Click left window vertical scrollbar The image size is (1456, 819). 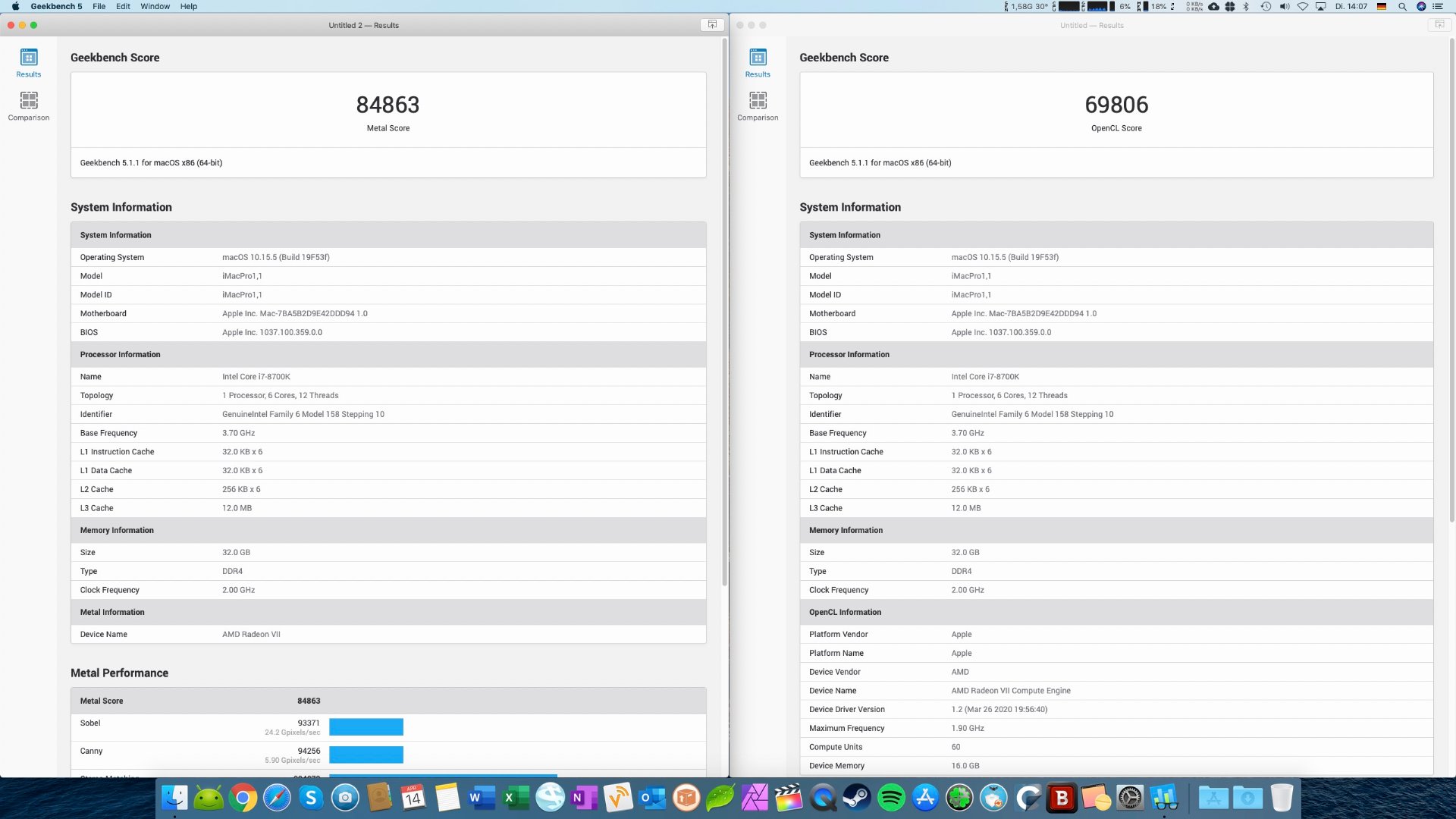point(724,311)
